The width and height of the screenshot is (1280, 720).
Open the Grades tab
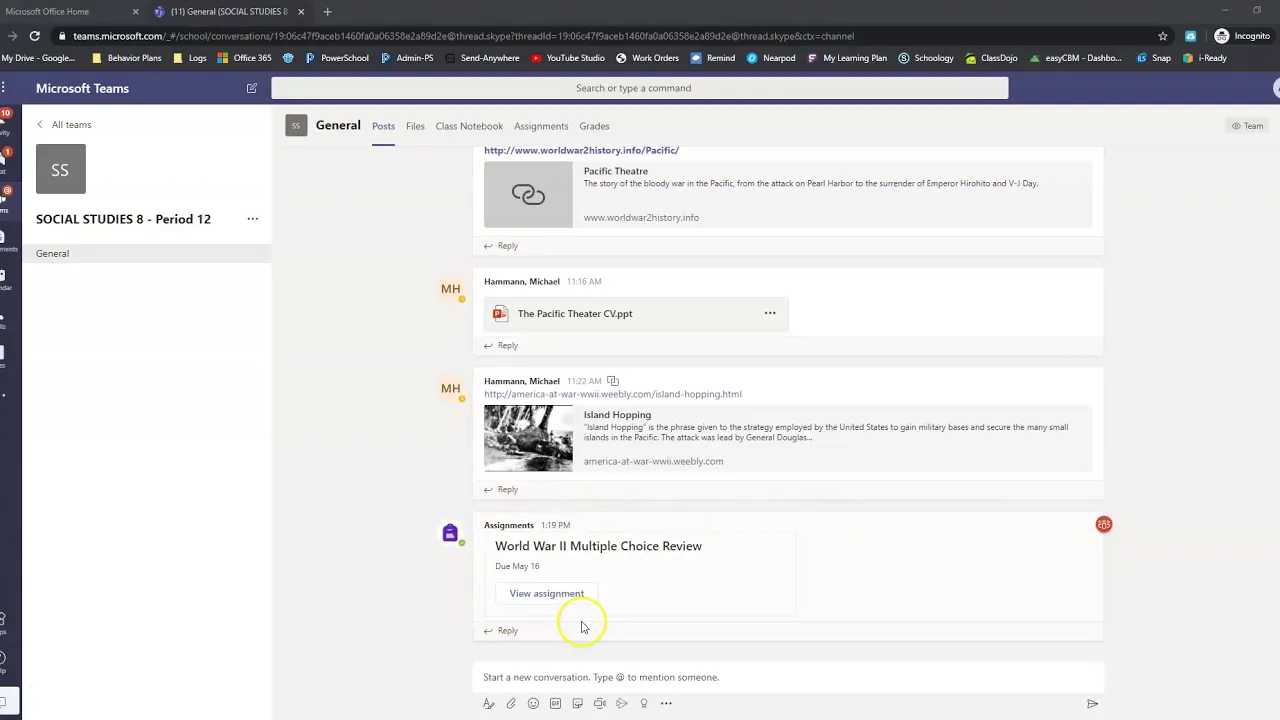click(594, 126)
